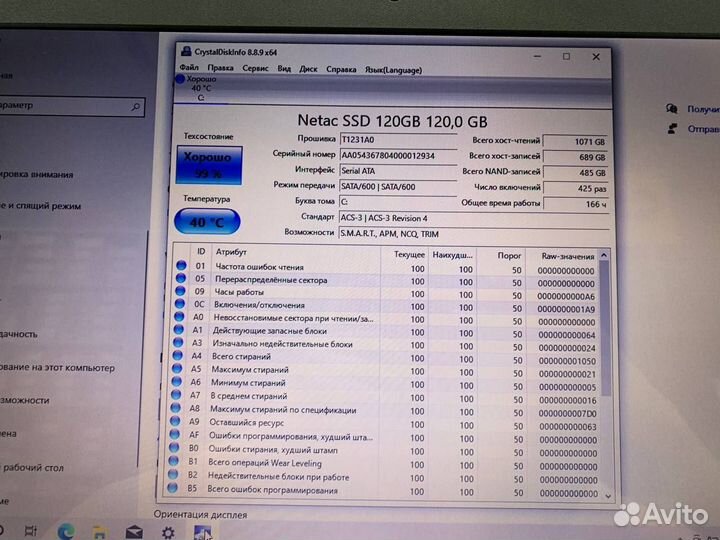Click the 40 °C temperature indicator
The image size is (720, 540).
(x=207, y=222)
